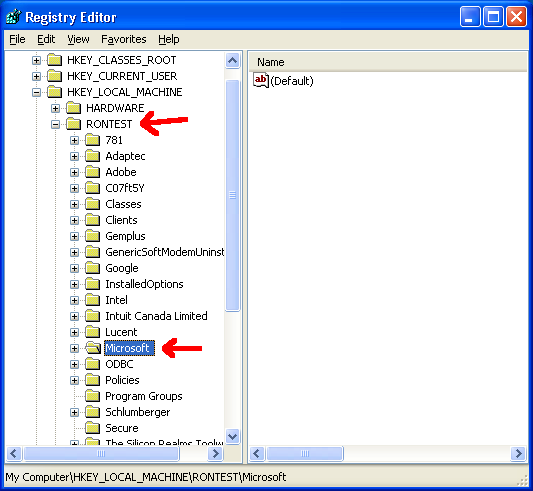Click the Registry Editor title bar icon

pos(14,17)
